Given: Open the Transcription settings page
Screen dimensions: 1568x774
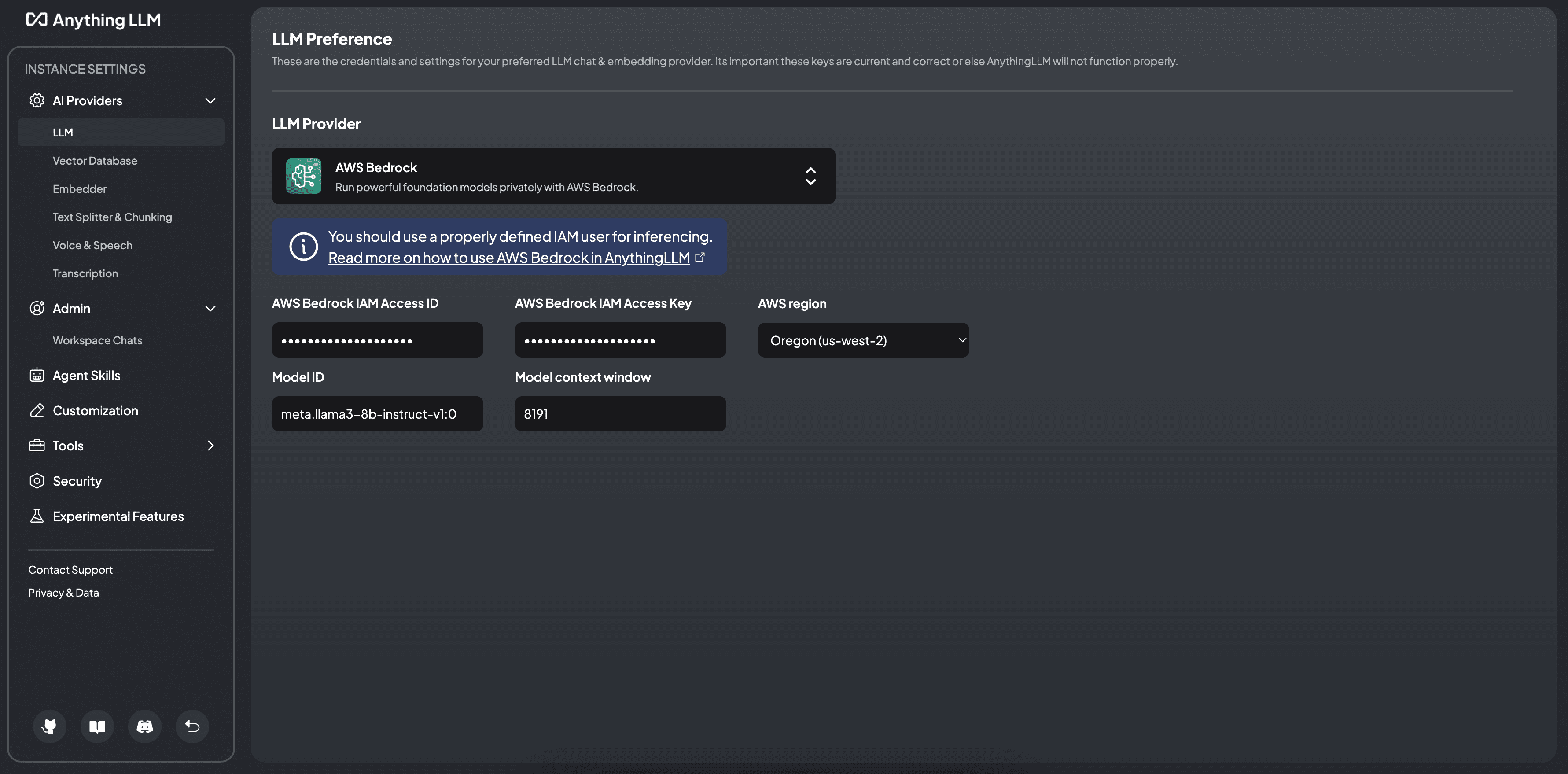Looking at the screenshot, I should (85, 273).
